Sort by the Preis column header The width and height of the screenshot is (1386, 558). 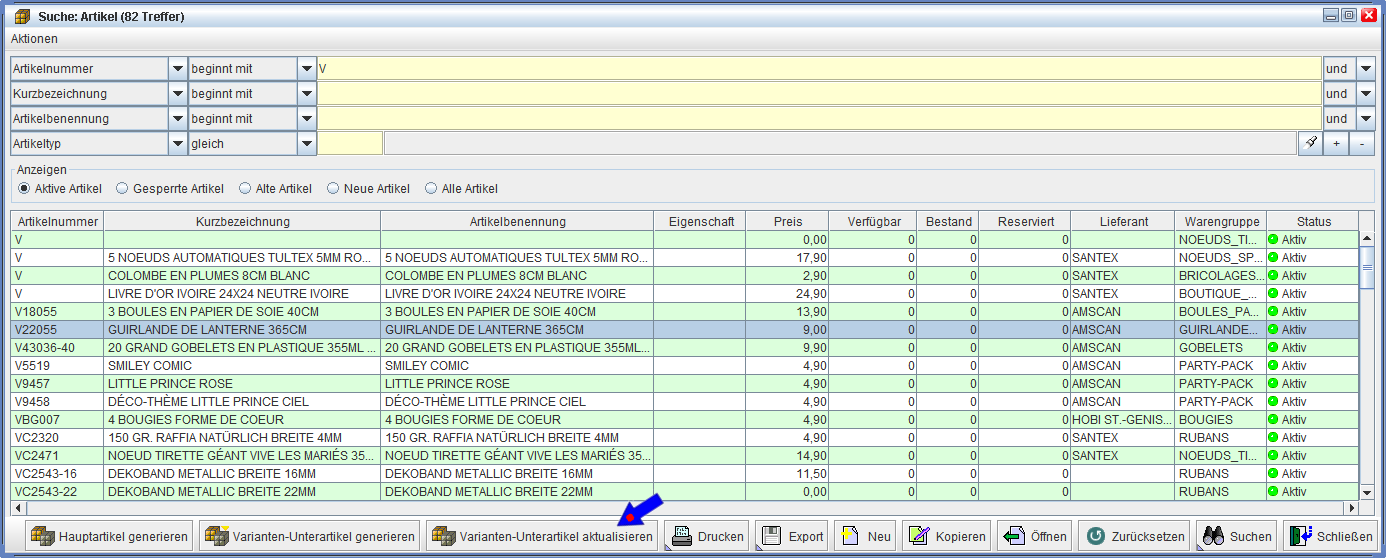pyautogui.click(x=787, y=221)
